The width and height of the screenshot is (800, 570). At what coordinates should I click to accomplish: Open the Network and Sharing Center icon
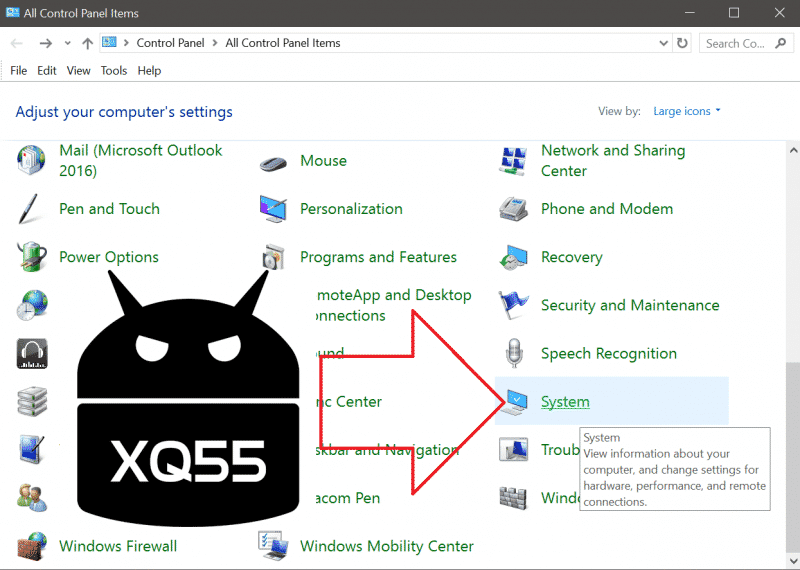tap(513, 161)
